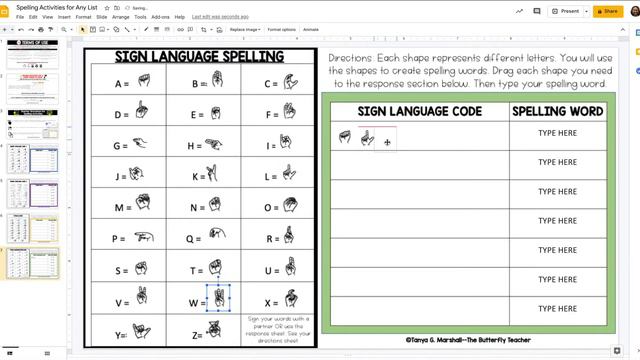
Task: Open the Insert menu
Action: tap(64, 17)
